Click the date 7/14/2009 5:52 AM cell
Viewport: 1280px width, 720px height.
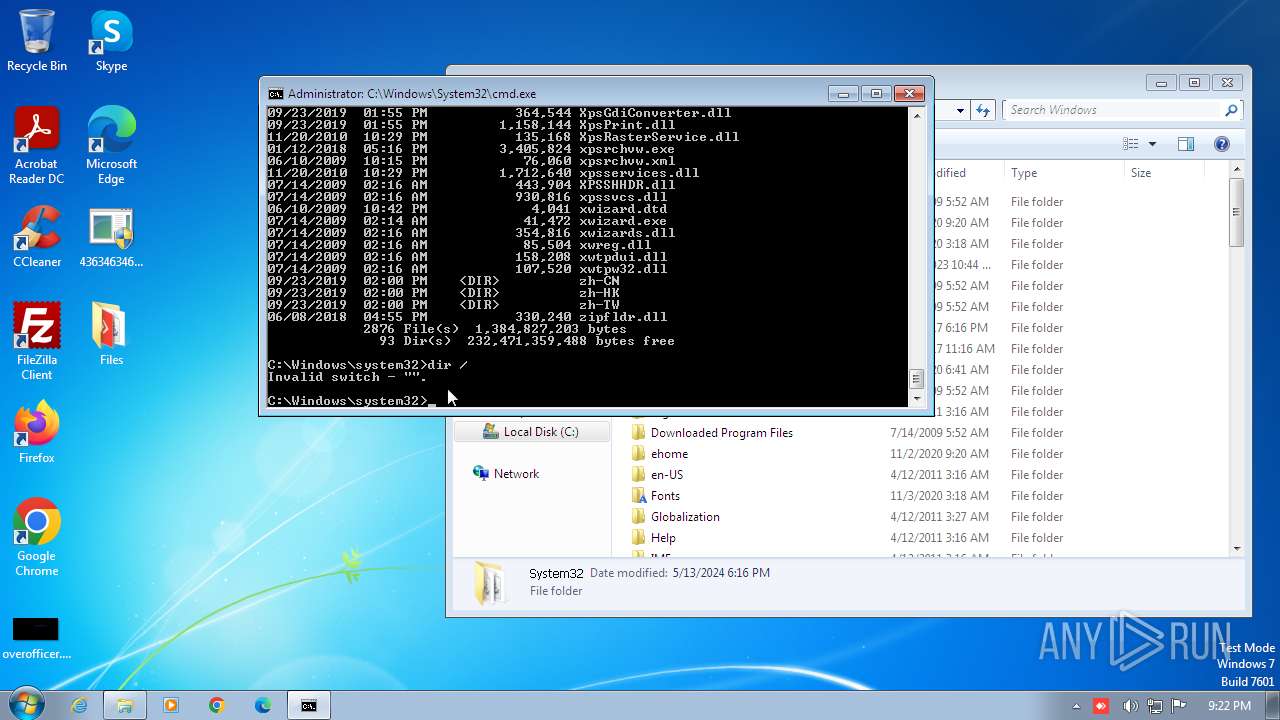(x=939, y=433)
